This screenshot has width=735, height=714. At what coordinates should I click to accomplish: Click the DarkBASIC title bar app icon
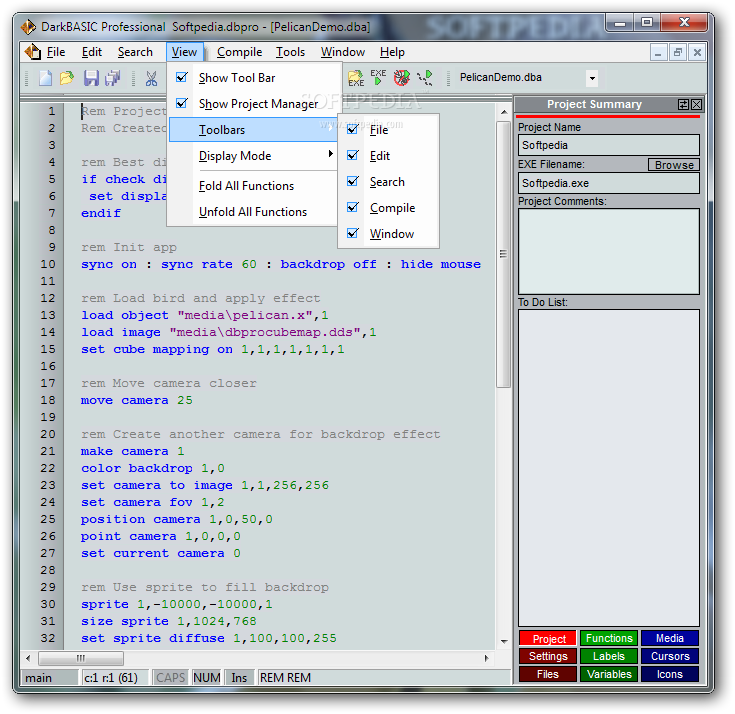pos(28,27)
